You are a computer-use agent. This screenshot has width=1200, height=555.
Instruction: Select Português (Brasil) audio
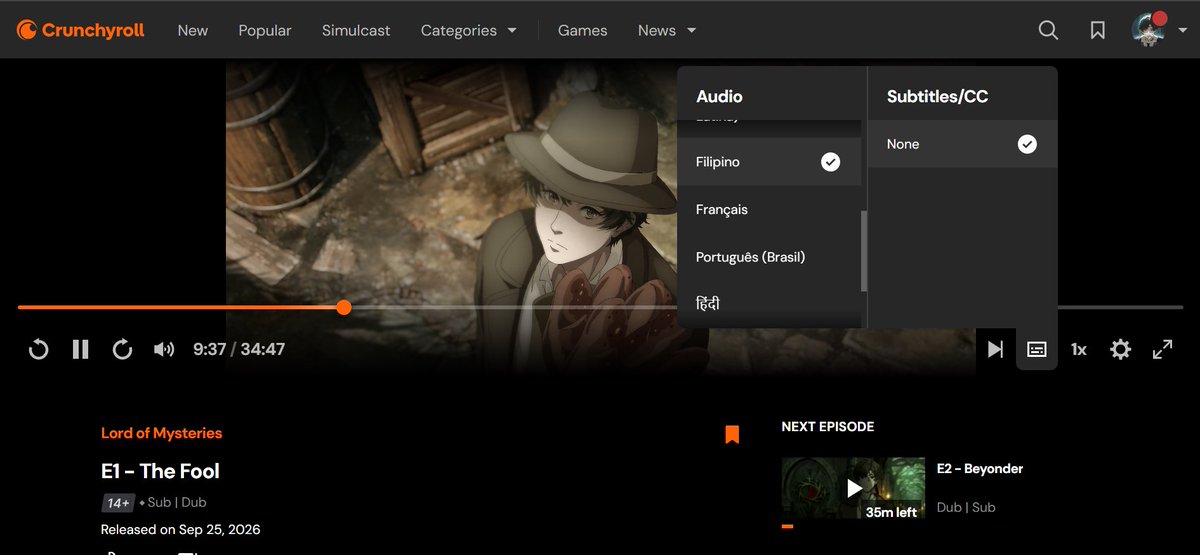pos(768,257)
